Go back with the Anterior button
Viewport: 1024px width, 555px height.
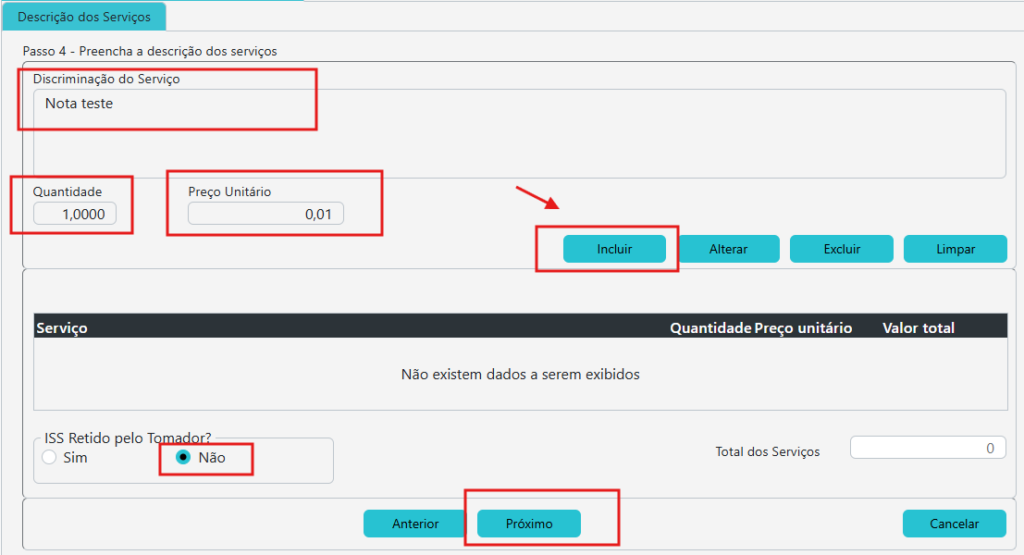click(415, 524)
